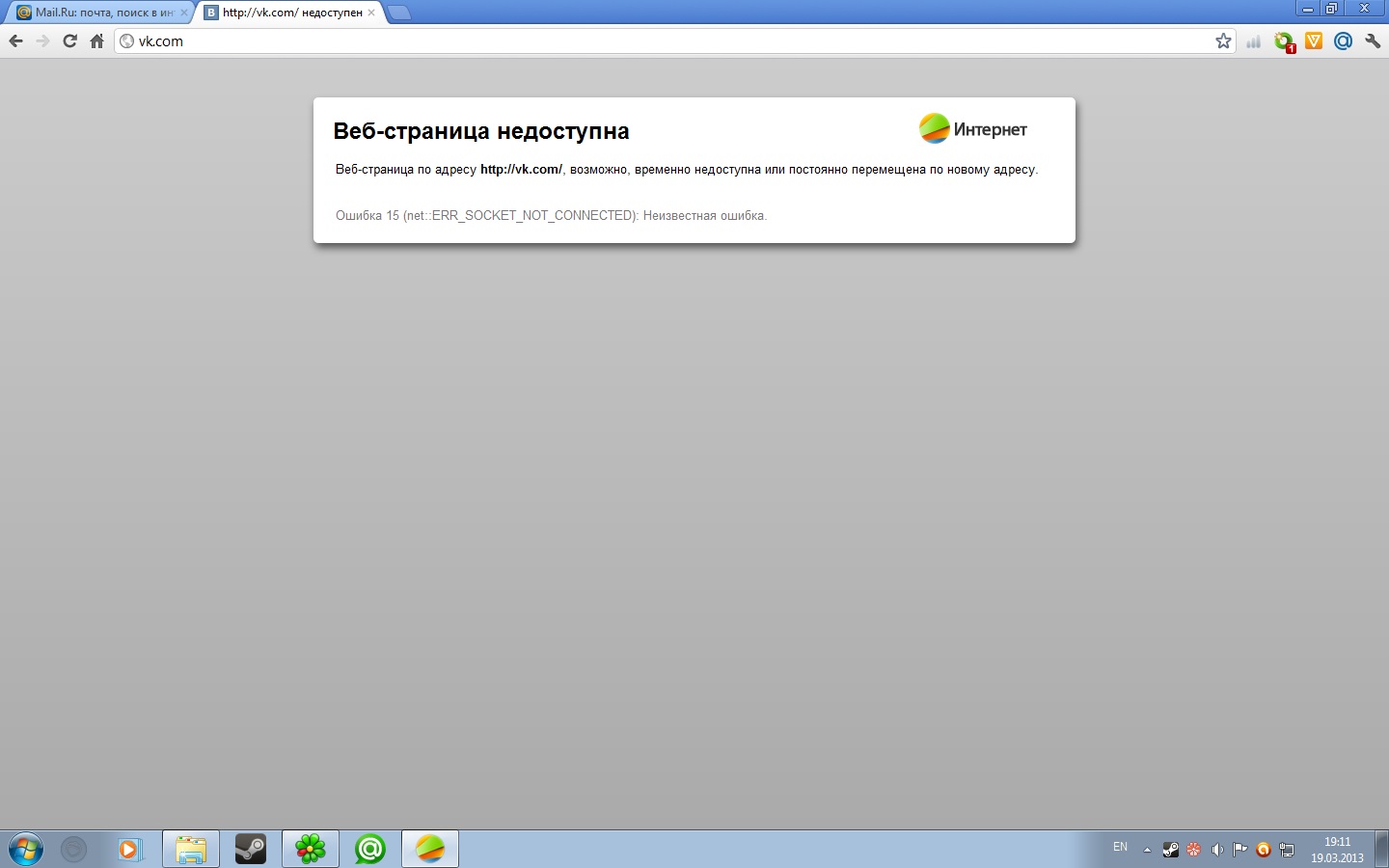Image resolution: width=1389 pixels, height=868 pixels.
Task: Open the clock showing 19:11
Action: pyautogui.click(x=1337, y=850)
